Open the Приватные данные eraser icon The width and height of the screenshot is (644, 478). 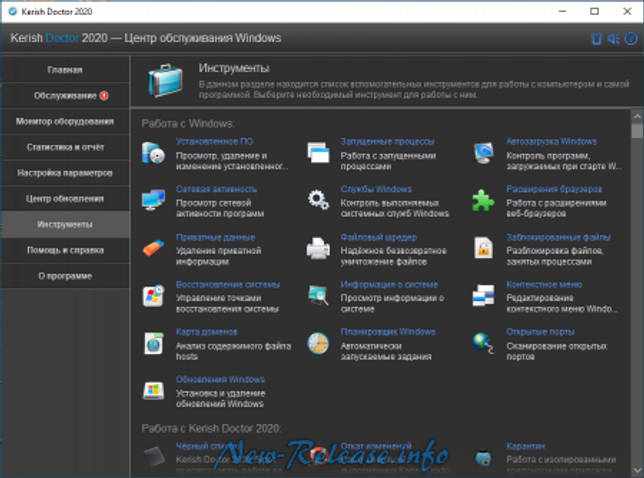click(153, 248)
